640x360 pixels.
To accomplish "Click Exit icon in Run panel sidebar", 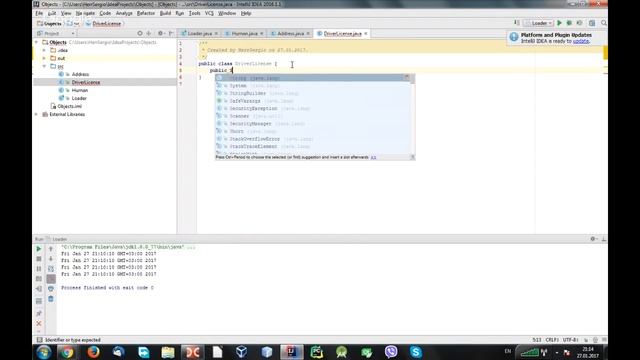I will point(39,289).
